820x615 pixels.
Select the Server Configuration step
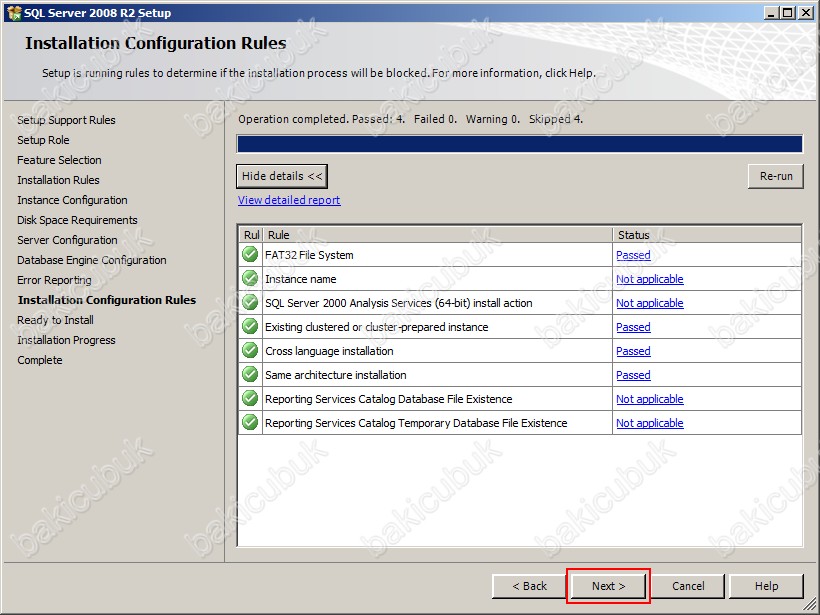click(67, 240)
